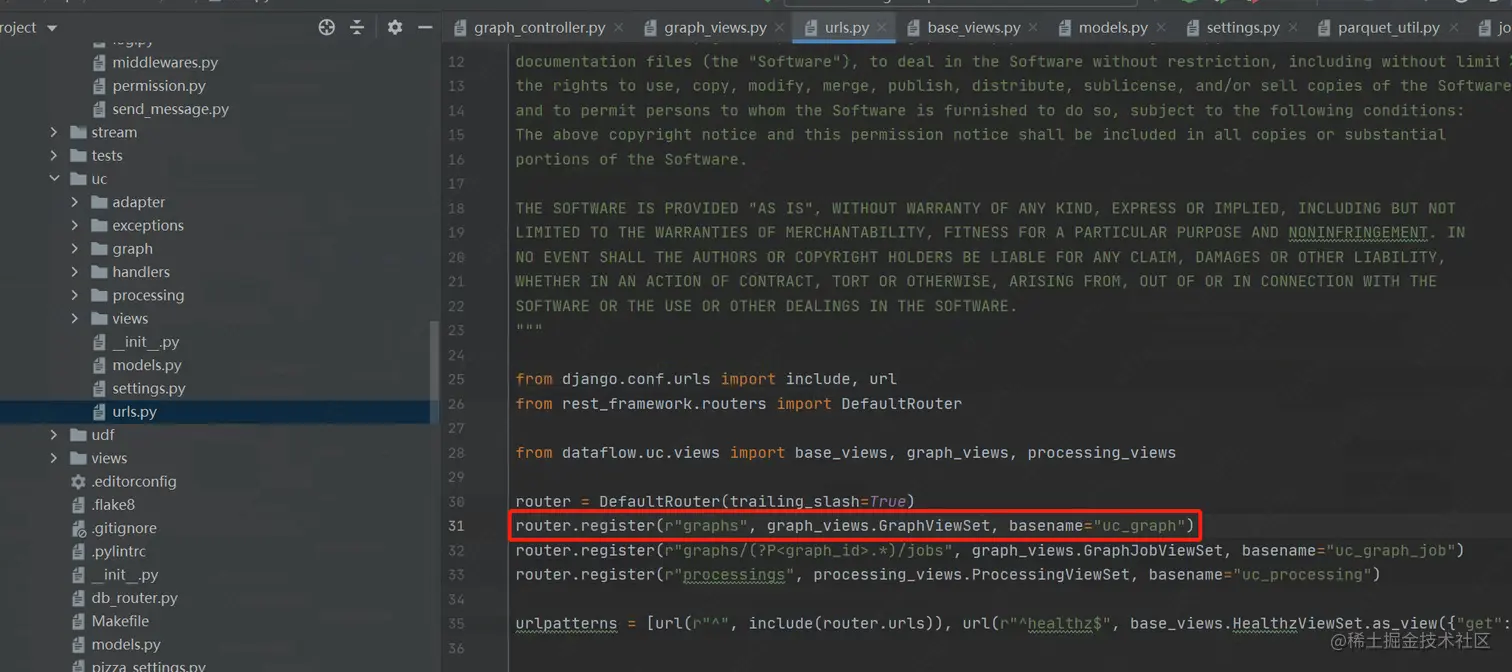Expand the exceptions folder
This screenshot has height=672, width=1512.
75,225
